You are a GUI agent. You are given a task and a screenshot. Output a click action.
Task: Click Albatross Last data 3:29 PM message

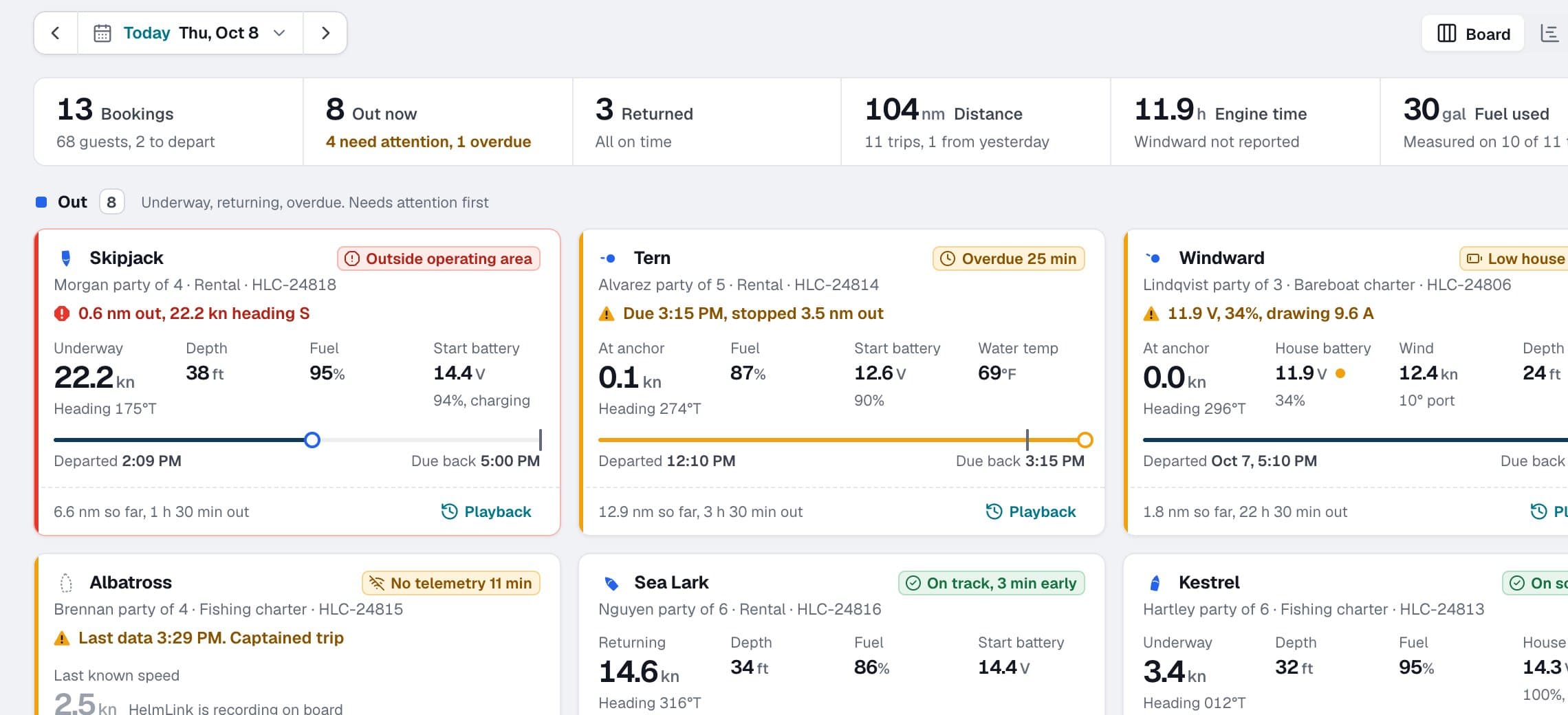pyautogui.click(x=211, y=638)
